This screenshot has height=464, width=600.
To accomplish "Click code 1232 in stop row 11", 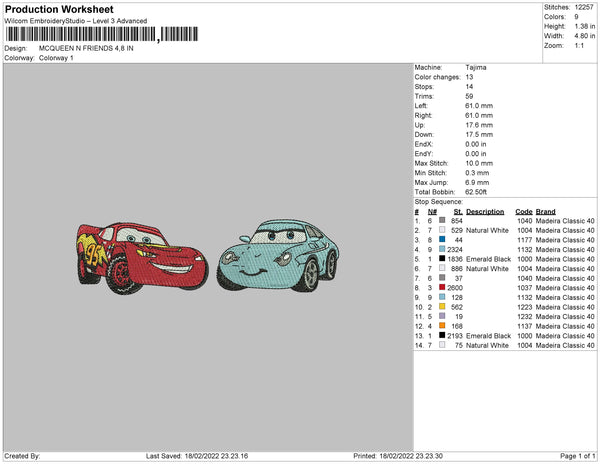I will tap(525, 316).
